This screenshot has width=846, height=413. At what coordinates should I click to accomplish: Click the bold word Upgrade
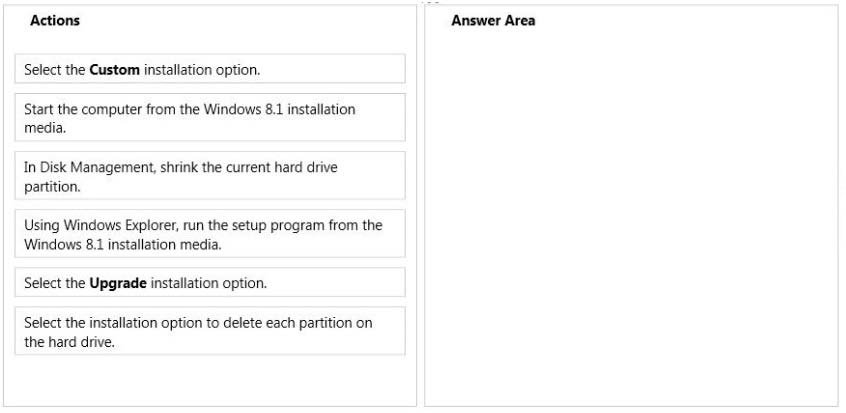click(118, 283)
